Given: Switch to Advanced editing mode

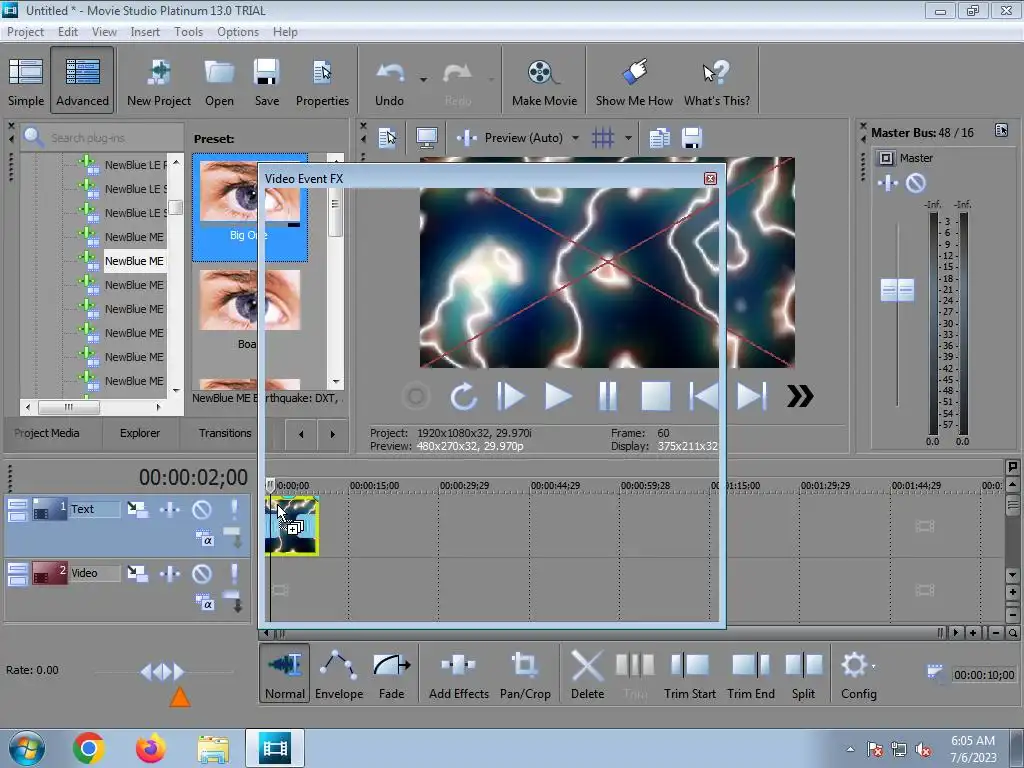Looking at the screenshot, I should click(82, 82).
